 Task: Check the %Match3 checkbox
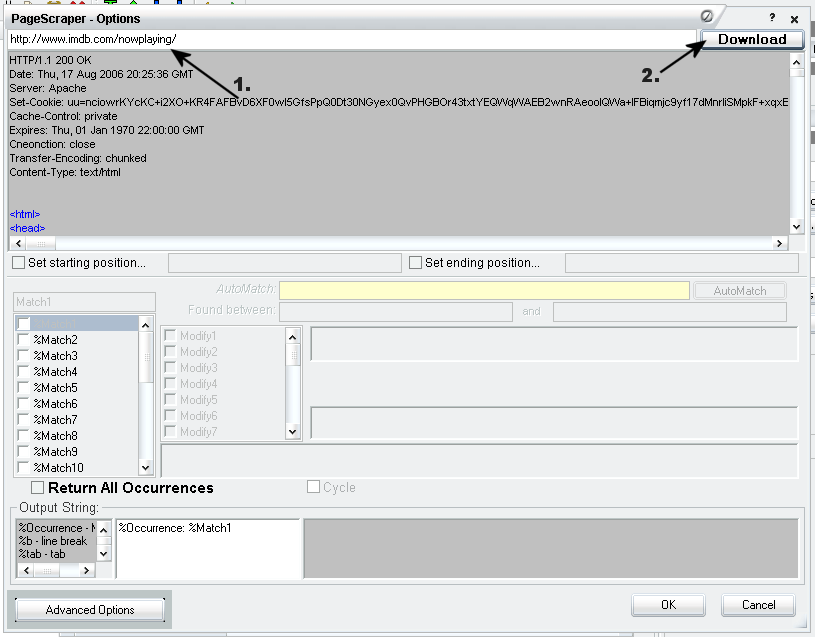[x=23, y=356]
